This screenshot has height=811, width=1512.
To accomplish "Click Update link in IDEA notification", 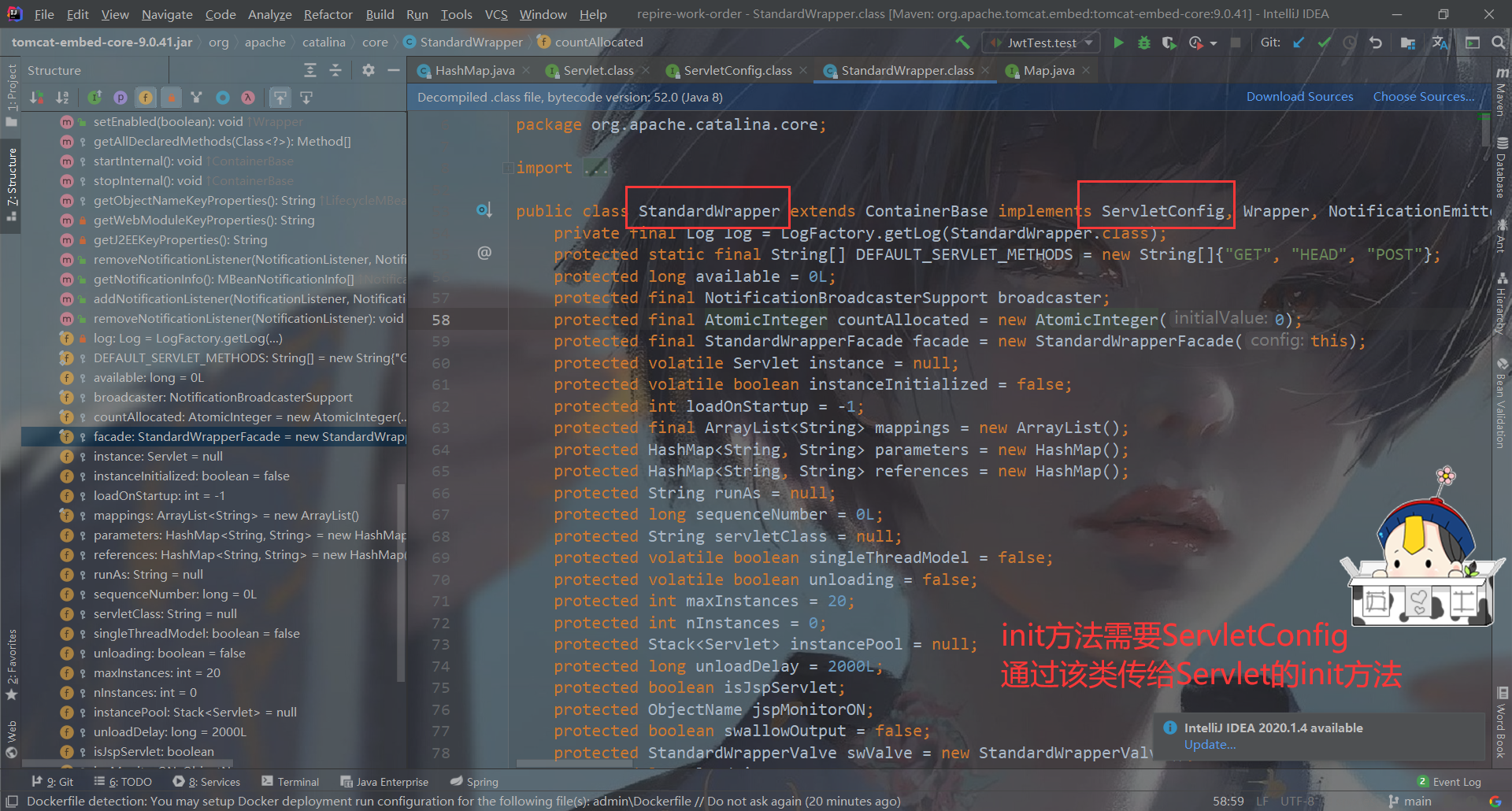I will click(x=1210, y=745).
